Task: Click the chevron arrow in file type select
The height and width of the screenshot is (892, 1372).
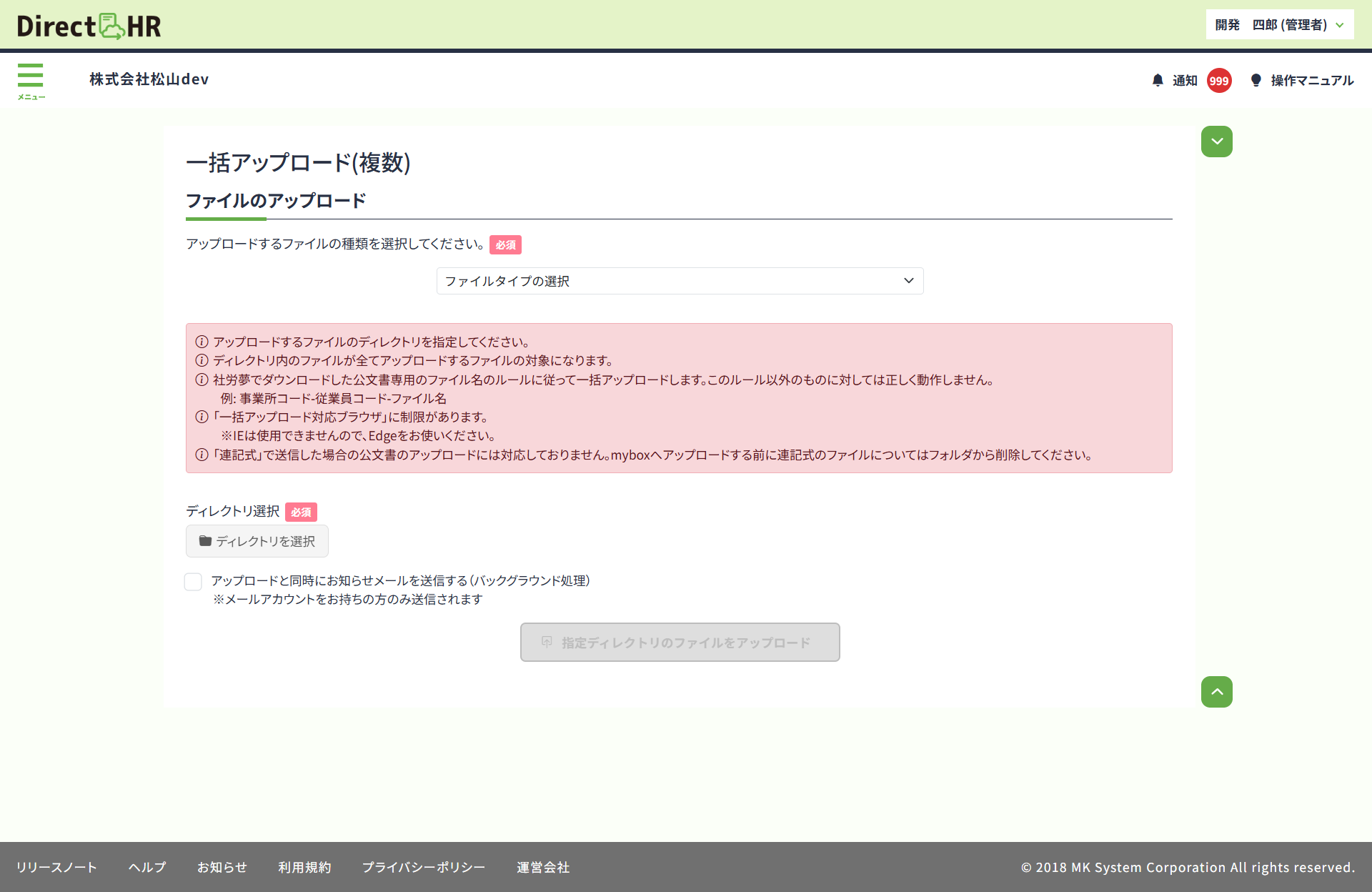Action: click(x=908, y=281)
